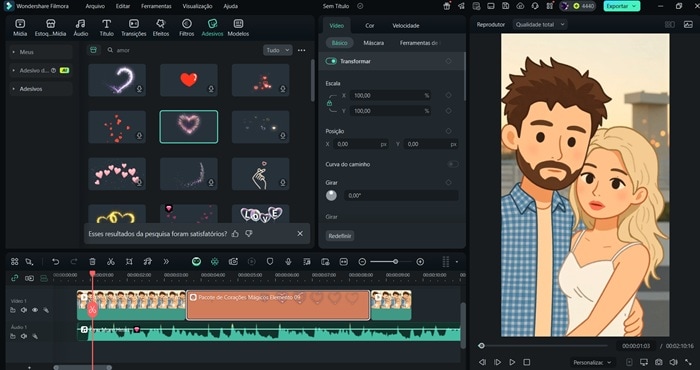
Task: Select the glowing pink heart sticker thumbnail
Action: [189, 127]
